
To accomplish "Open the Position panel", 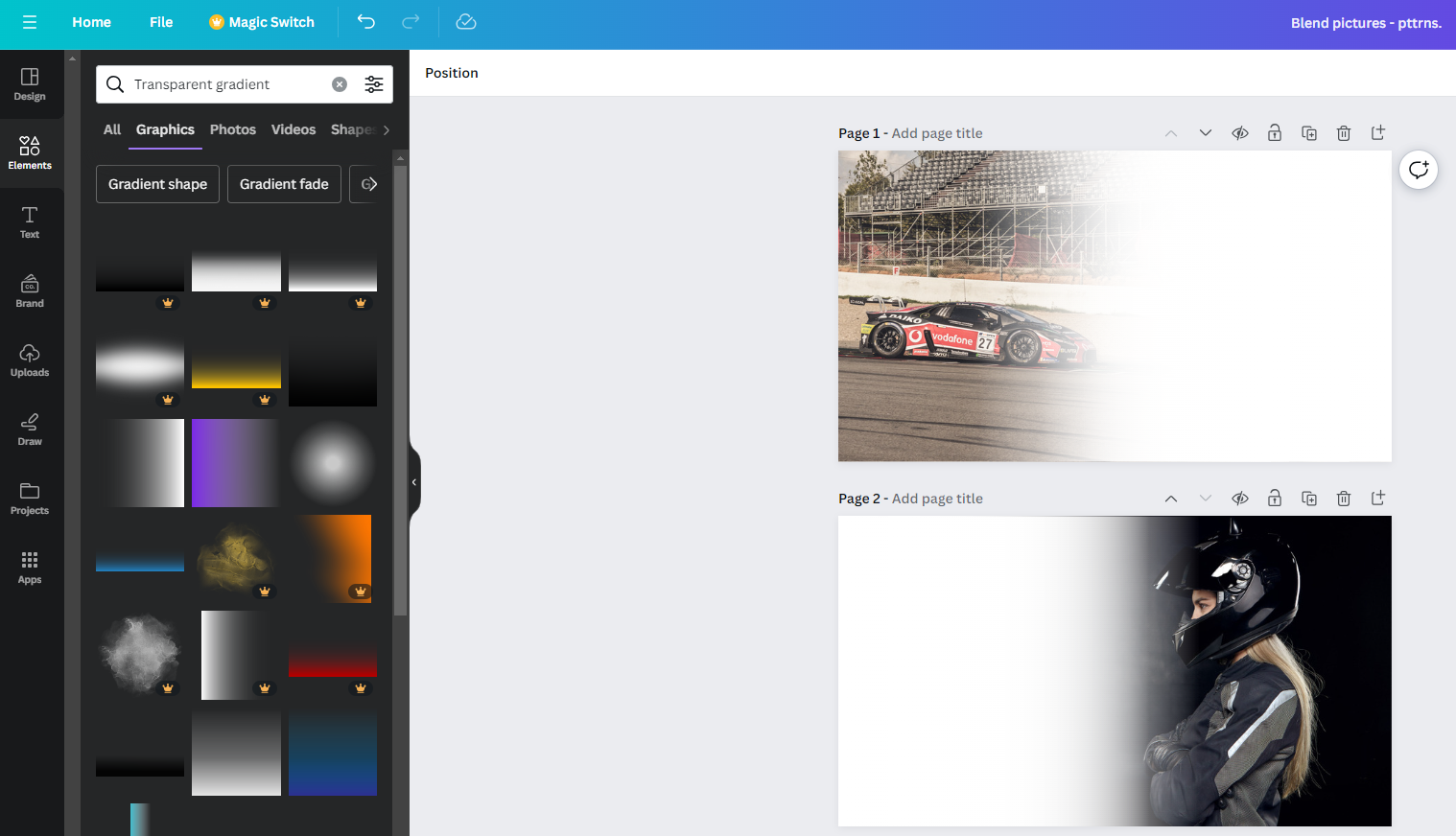I will (452, 73).
